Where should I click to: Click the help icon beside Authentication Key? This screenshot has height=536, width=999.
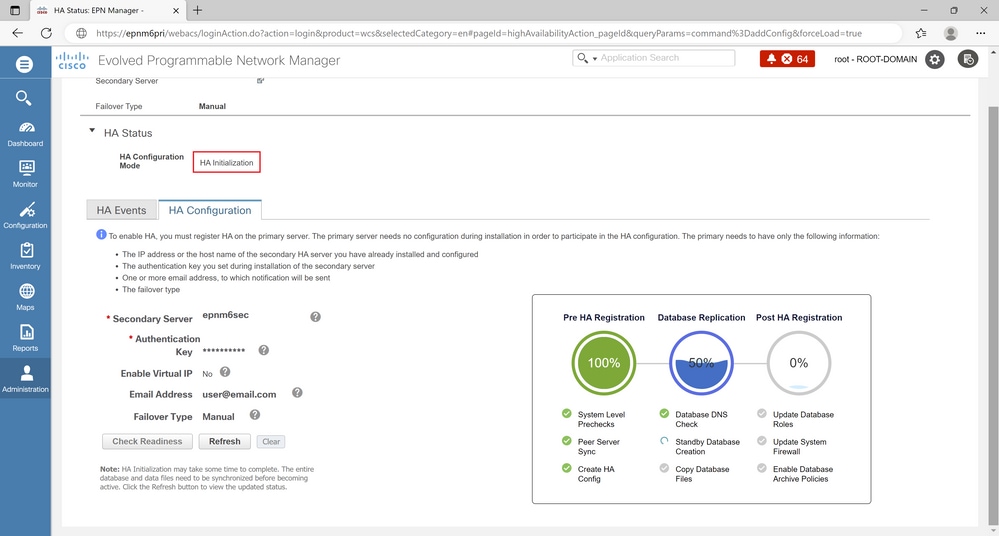[264, 350]
